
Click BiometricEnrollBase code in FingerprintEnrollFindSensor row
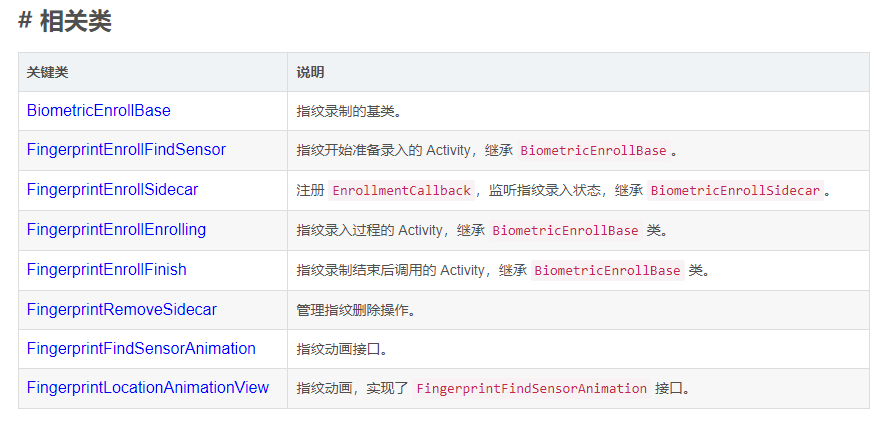[x=593, y=151]
